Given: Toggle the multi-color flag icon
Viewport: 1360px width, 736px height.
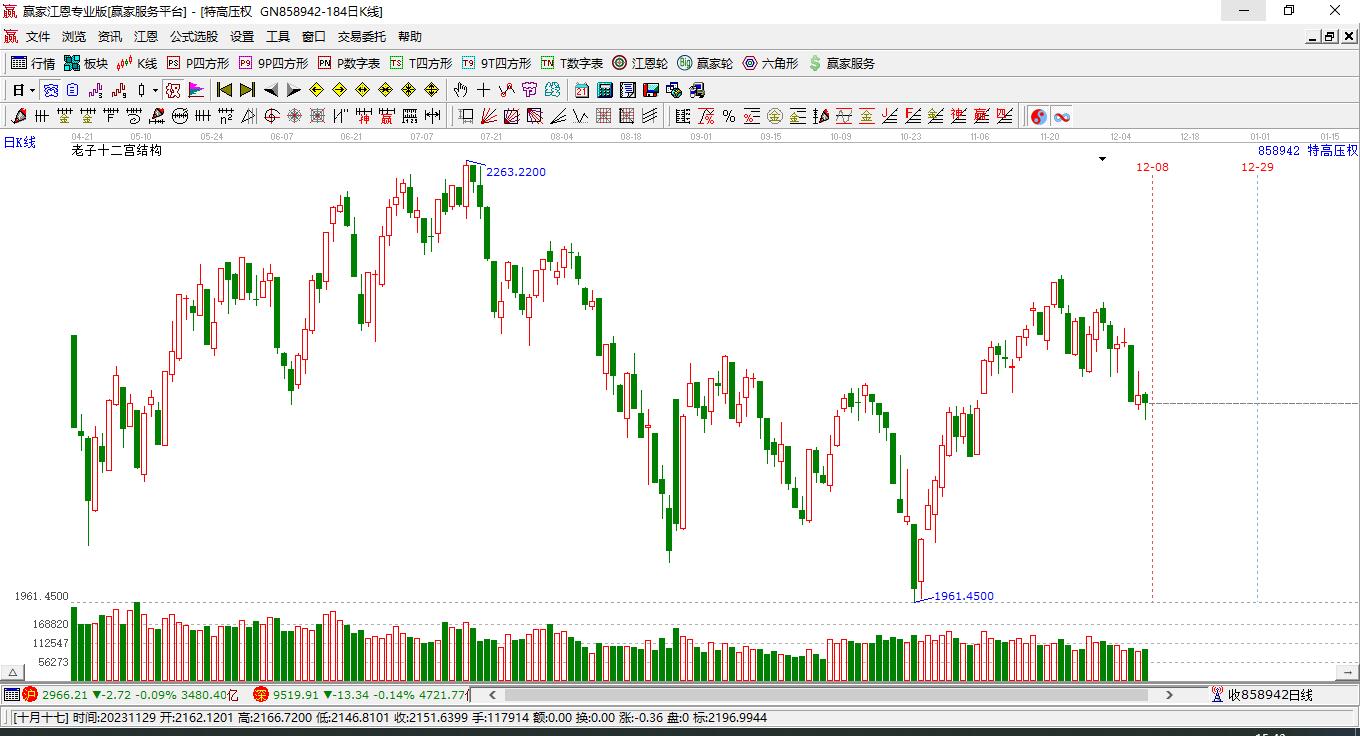Looking at the screenshot, I should [x=196, y=90].
